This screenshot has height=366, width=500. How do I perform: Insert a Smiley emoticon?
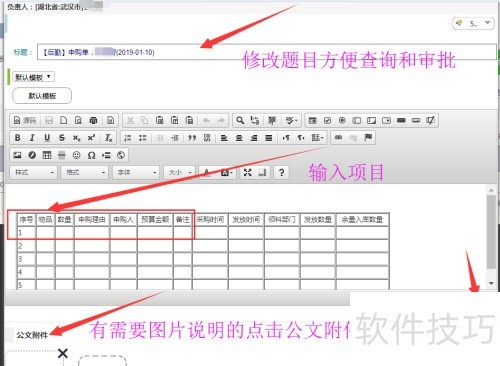pyautogui.click(x=76, y=155)
